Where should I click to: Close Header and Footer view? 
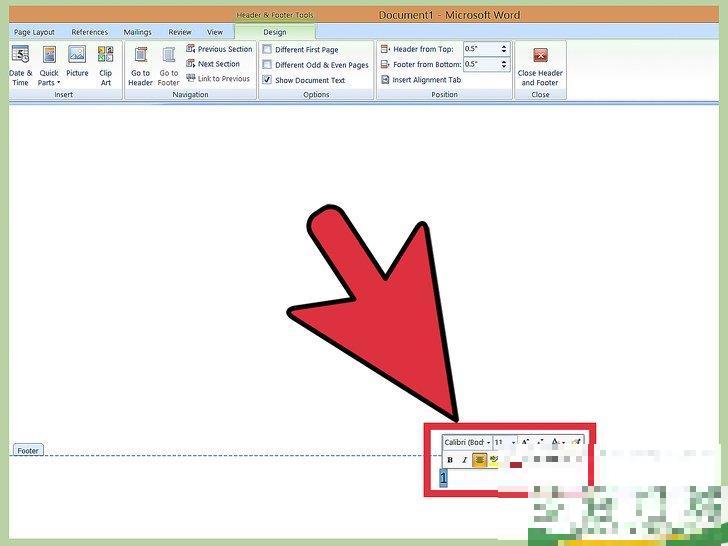540,65
